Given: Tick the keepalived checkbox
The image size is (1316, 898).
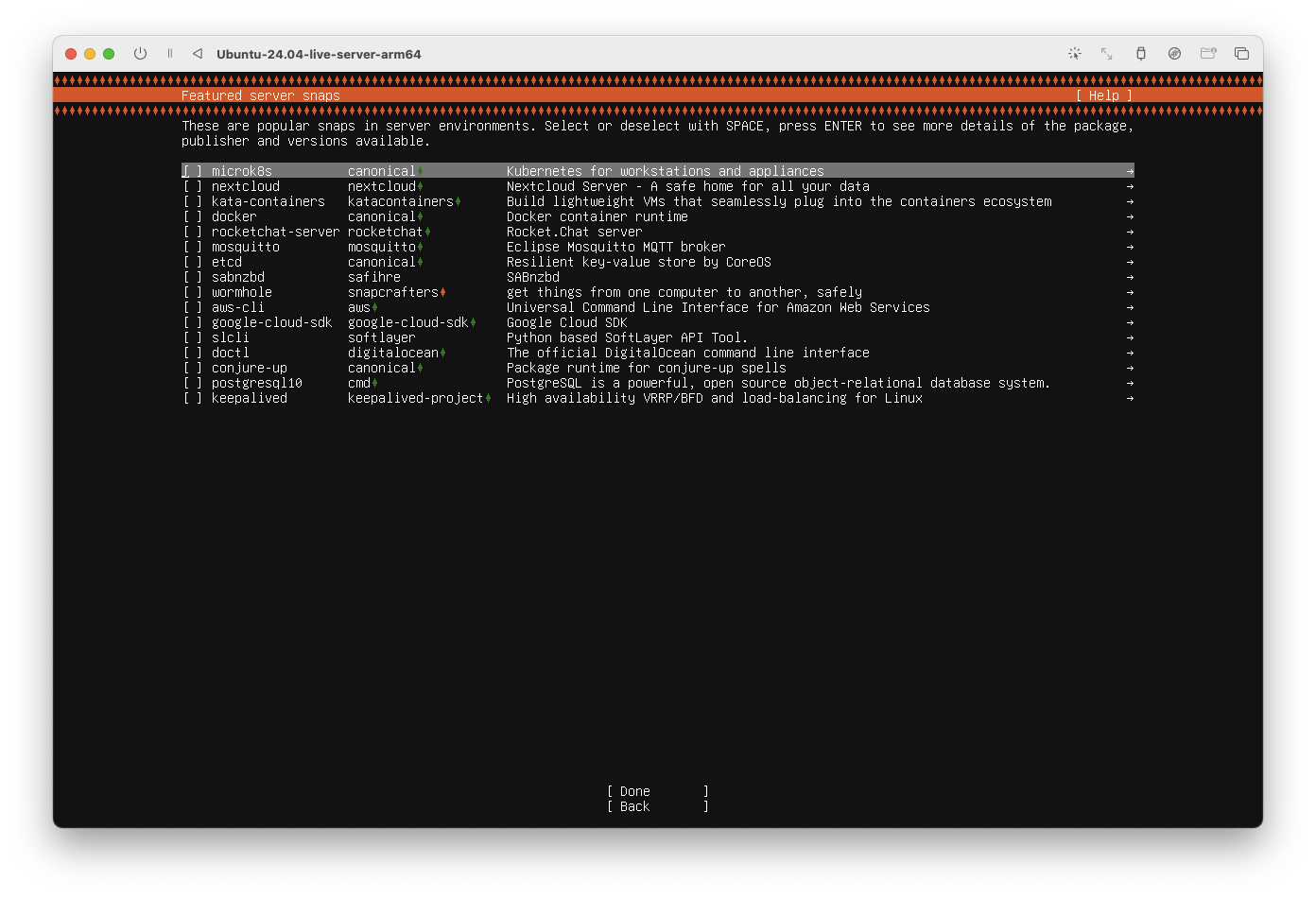Looking at the screenshot, I should point(193,398).
